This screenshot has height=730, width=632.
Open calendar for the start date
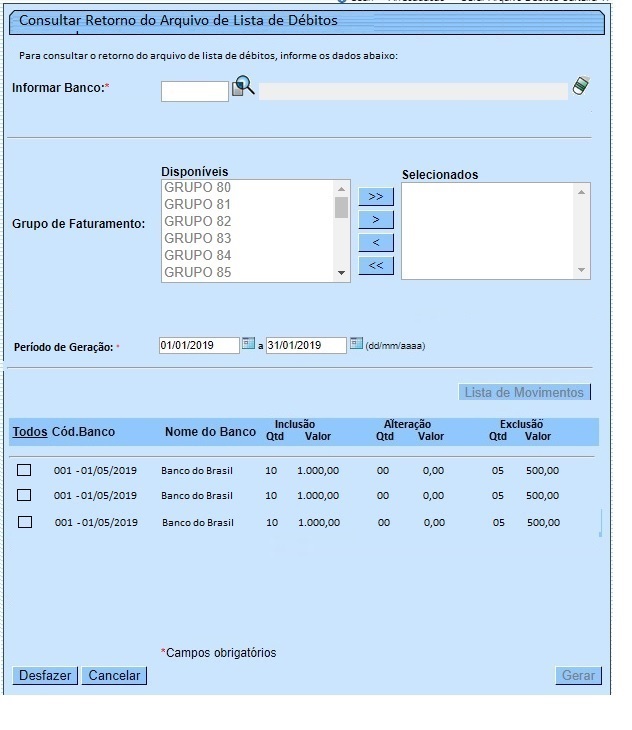tap(249, 345)
